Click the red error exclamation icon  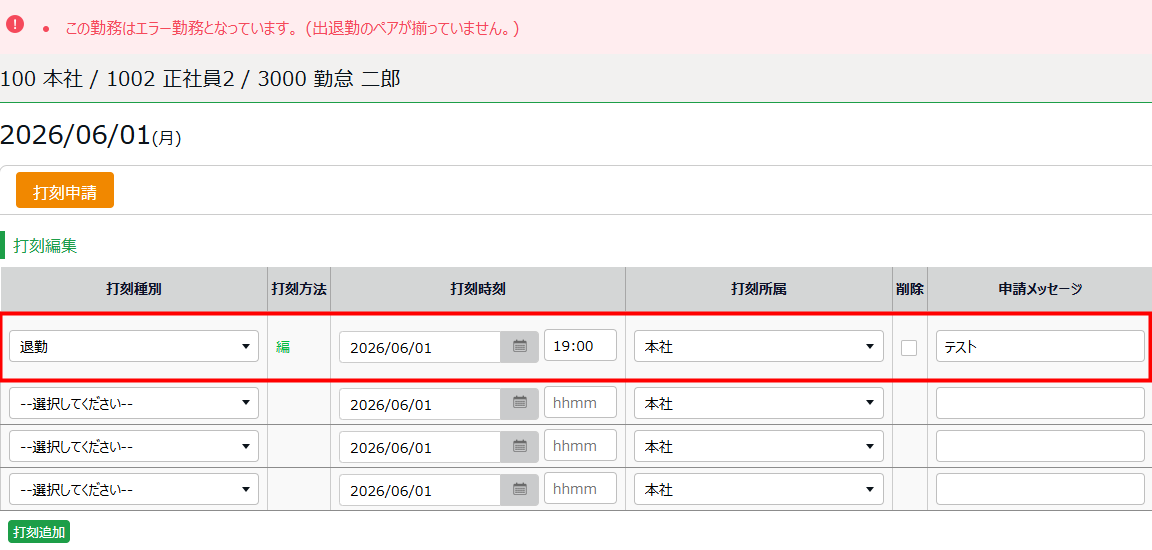coord(15,24)
